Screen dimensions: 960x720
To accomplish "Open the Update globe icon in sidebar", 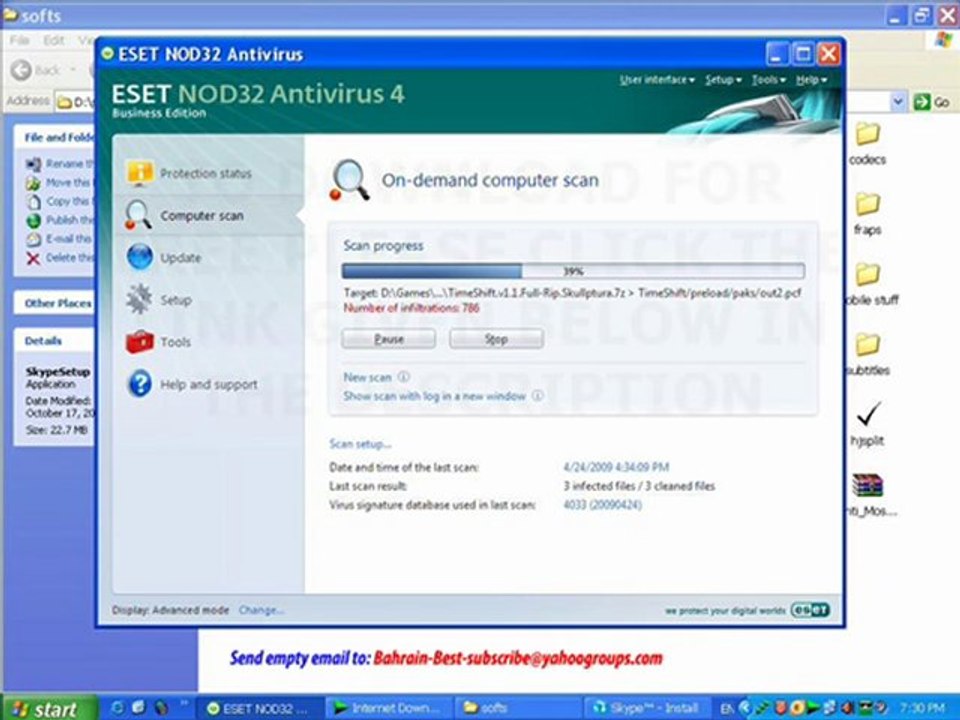I will click(140, 257).
